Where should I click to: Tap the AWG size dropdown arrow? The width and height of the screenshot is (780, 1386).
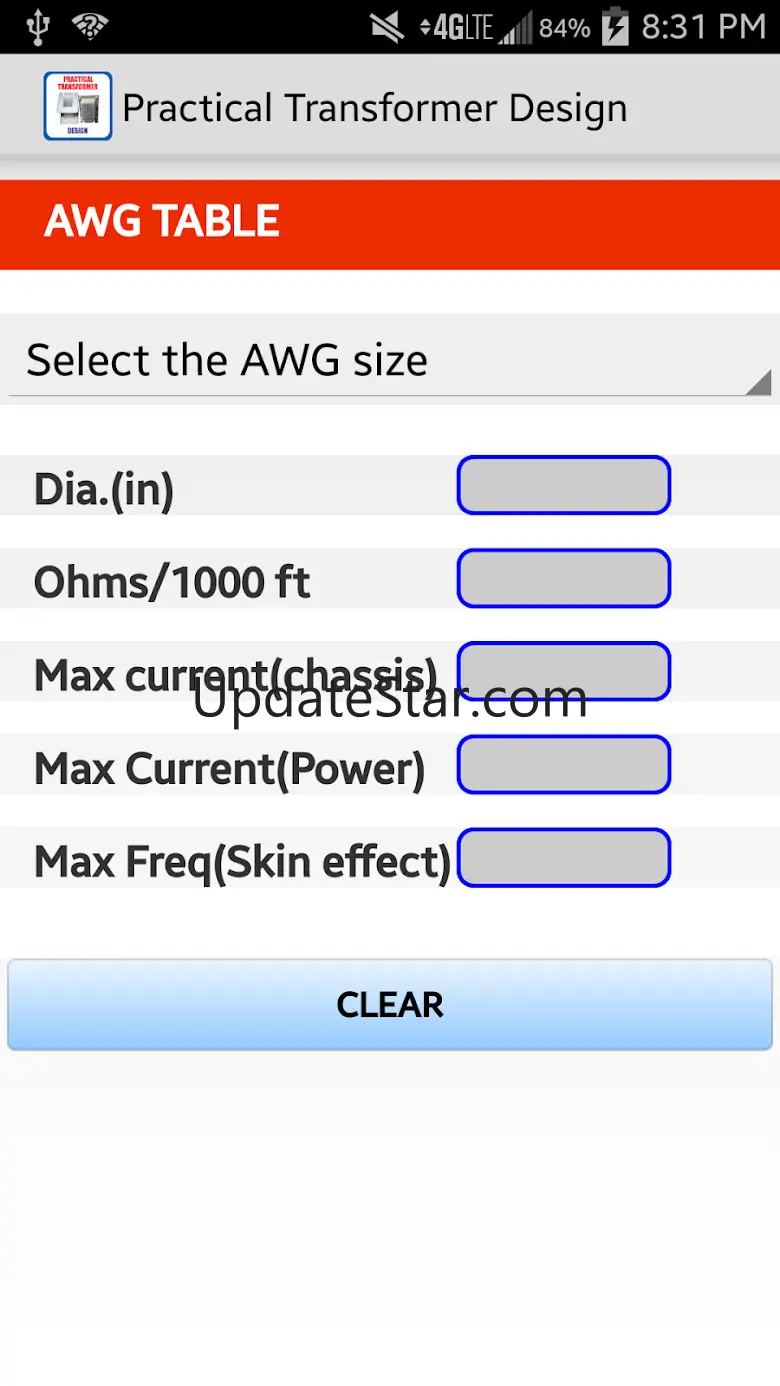[x=759, y=381]
